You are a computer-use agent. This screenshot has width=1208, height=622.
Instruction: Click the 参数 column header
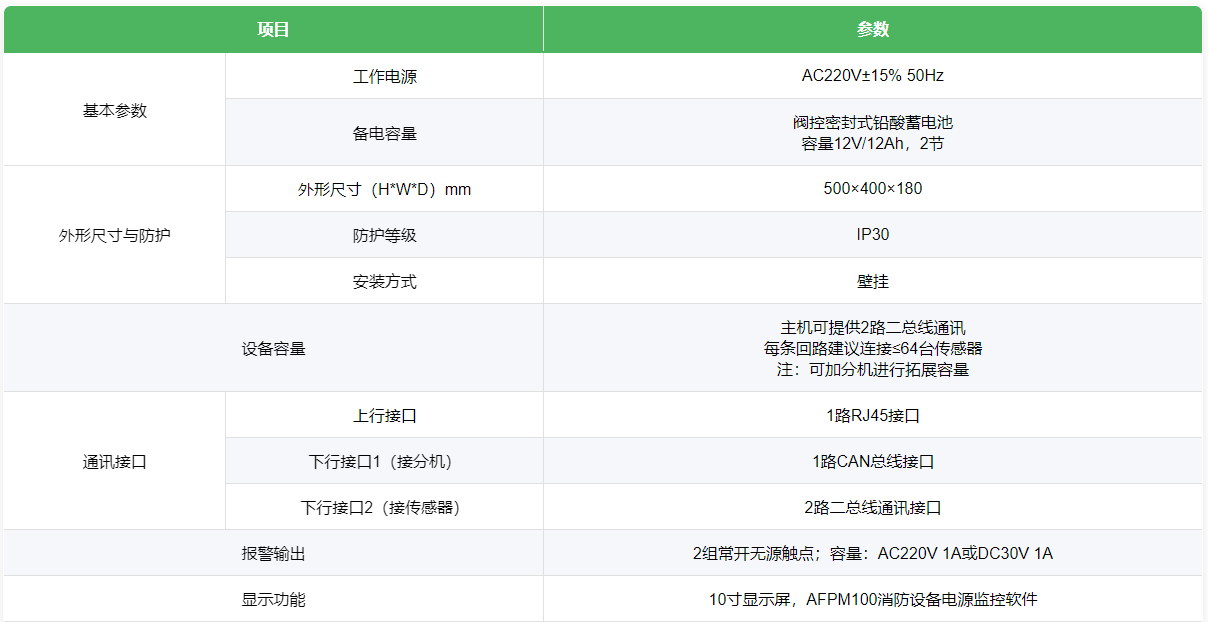click(873, 29)
